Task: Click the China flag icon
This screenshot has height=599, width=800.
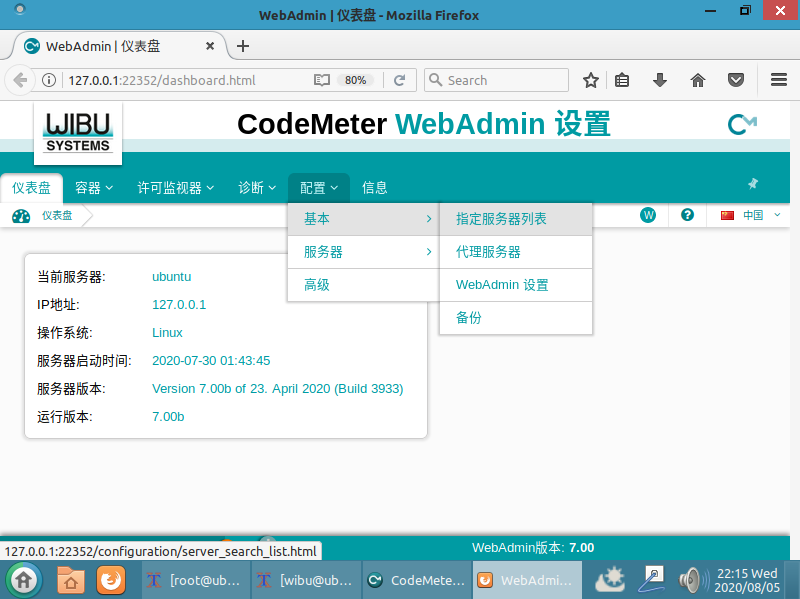Action: [x=727, y=215]
